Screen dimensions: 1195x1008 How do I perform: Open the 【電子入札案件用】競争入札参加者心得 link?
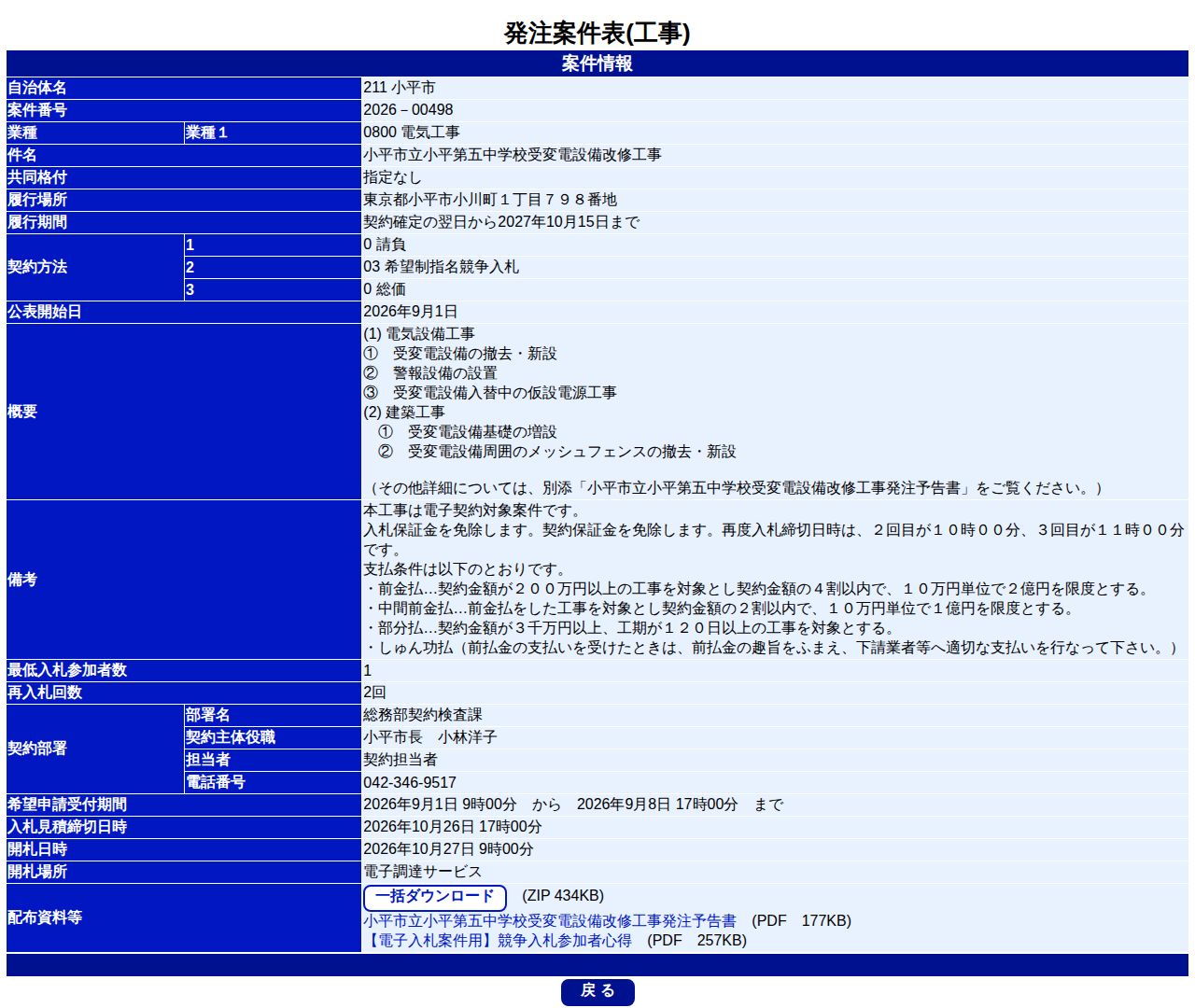pyautogui.click(x=498, y=941)
